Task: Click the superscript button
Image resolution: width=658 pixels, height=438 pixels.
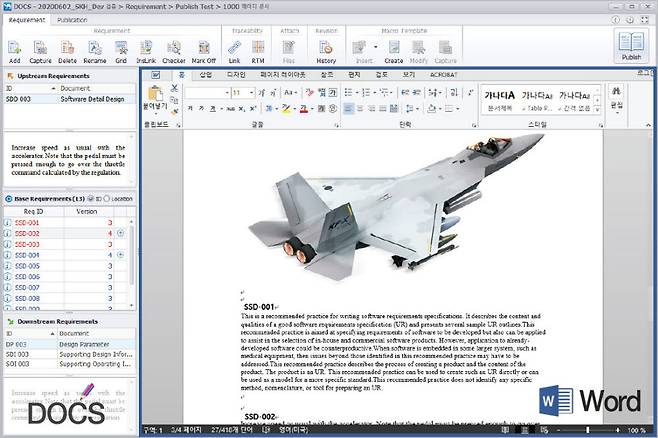Action: (x=253, y=109)
